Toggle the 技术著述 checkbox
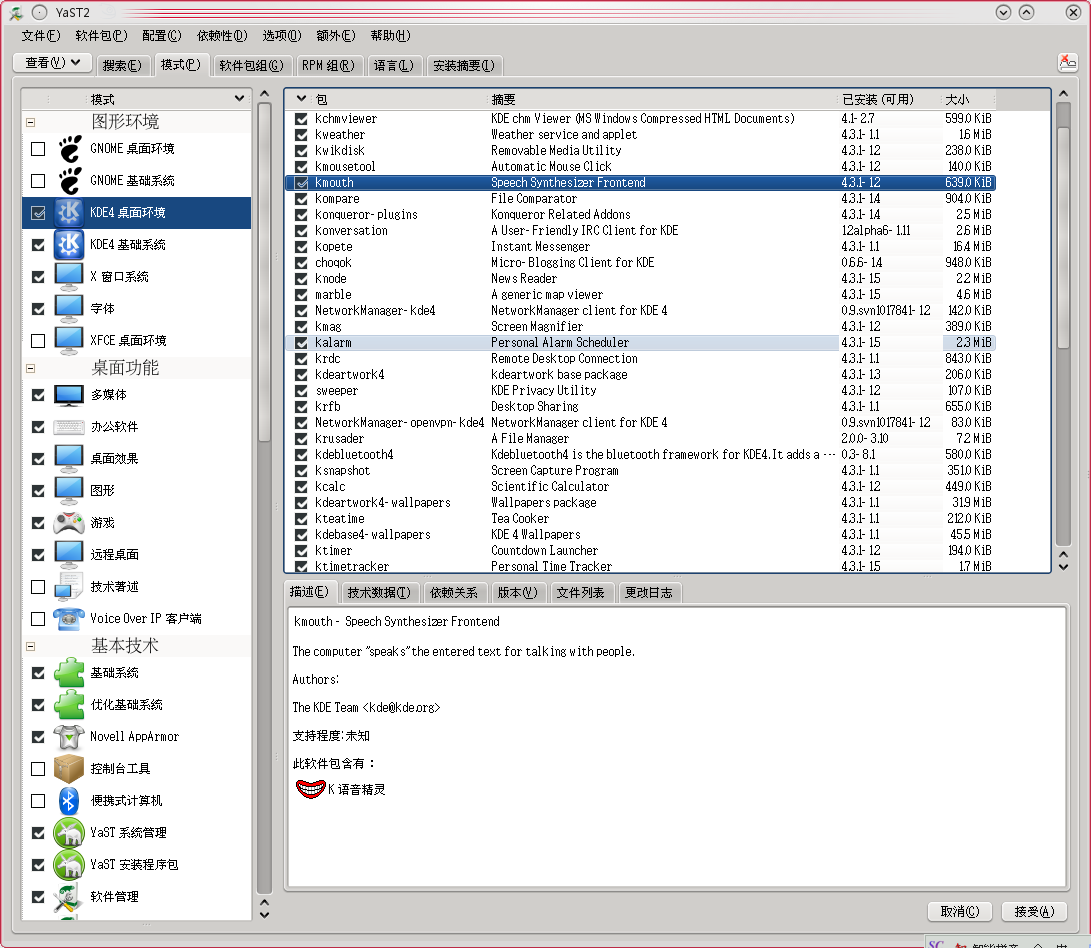Screen dimensions: 1091x948 click(38, 587)
